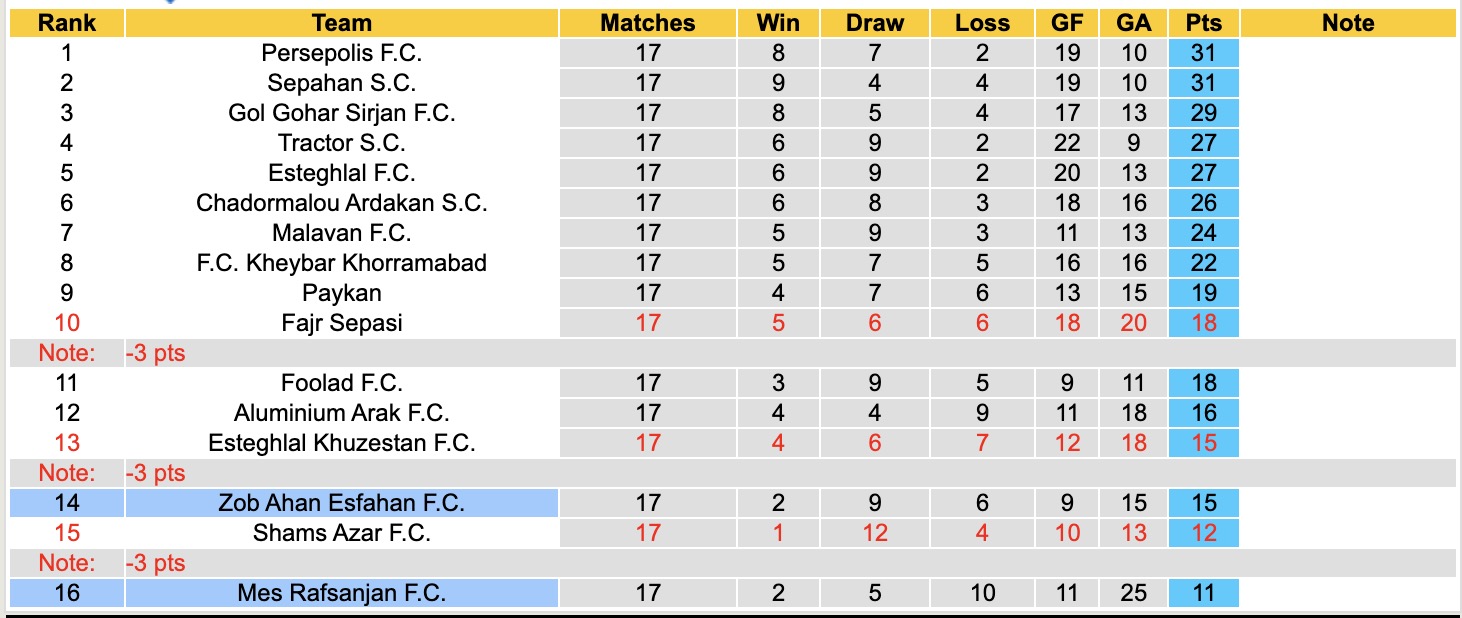
Task: Open the Sepahan S.C. team link
Action: [341, 83]
